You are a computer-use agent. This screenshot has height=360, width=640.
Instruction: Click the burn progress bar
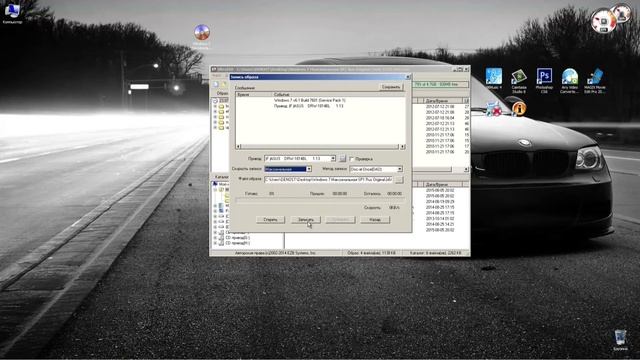[x=320, y=200]
